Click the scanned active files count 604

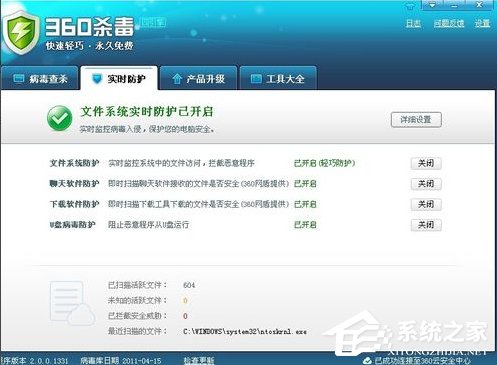point(189,285)
